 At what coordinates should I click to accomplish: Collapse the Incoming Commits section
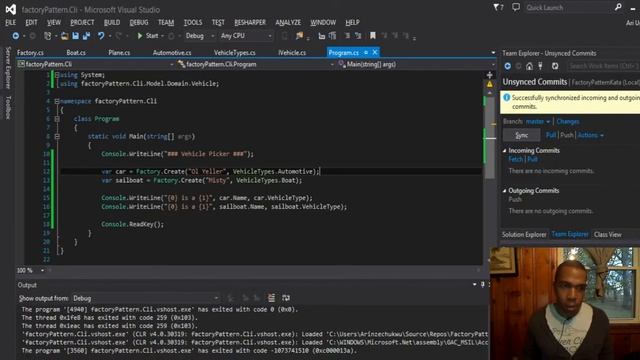point(504,151)
